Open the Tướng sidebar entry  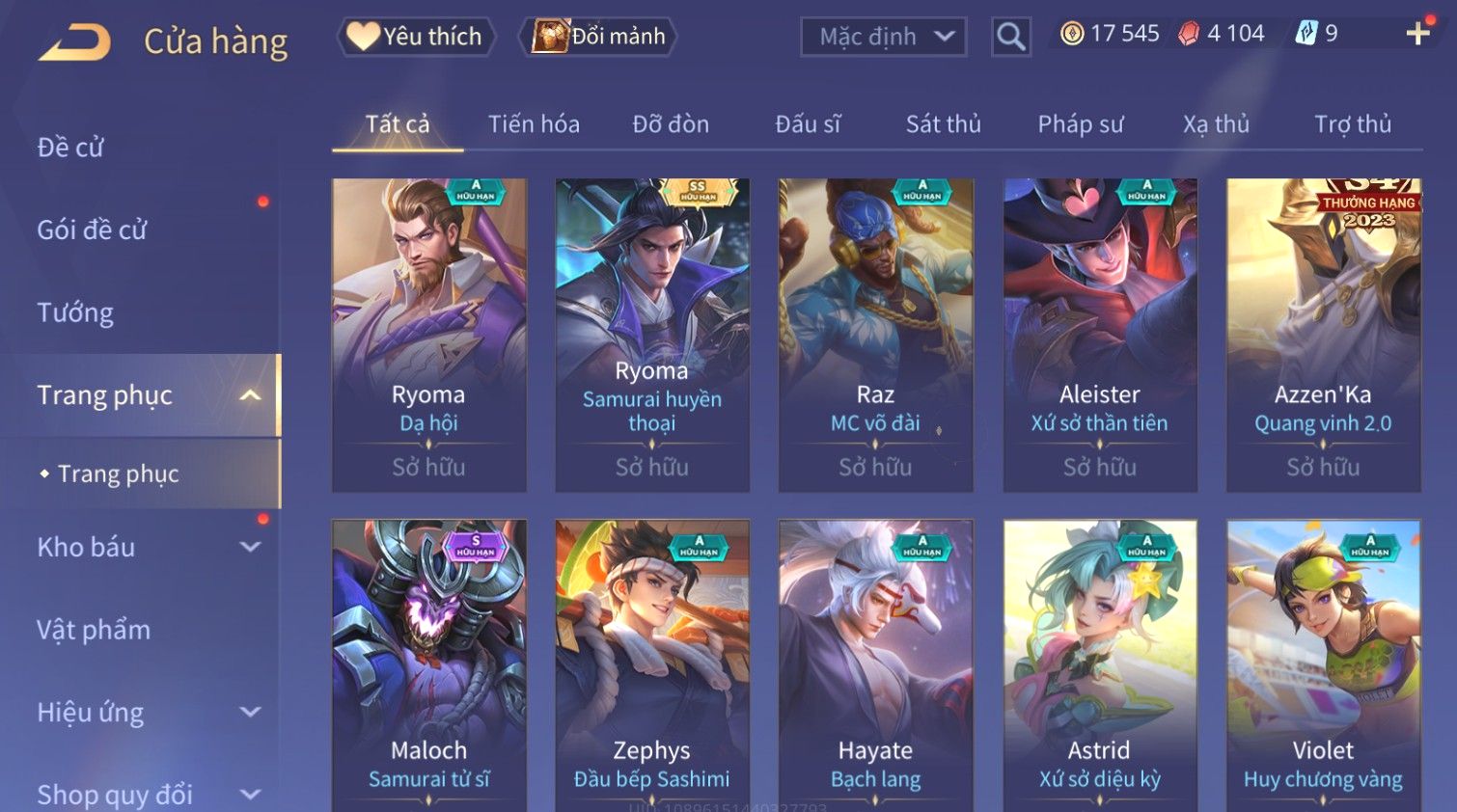tap(75, 312)
